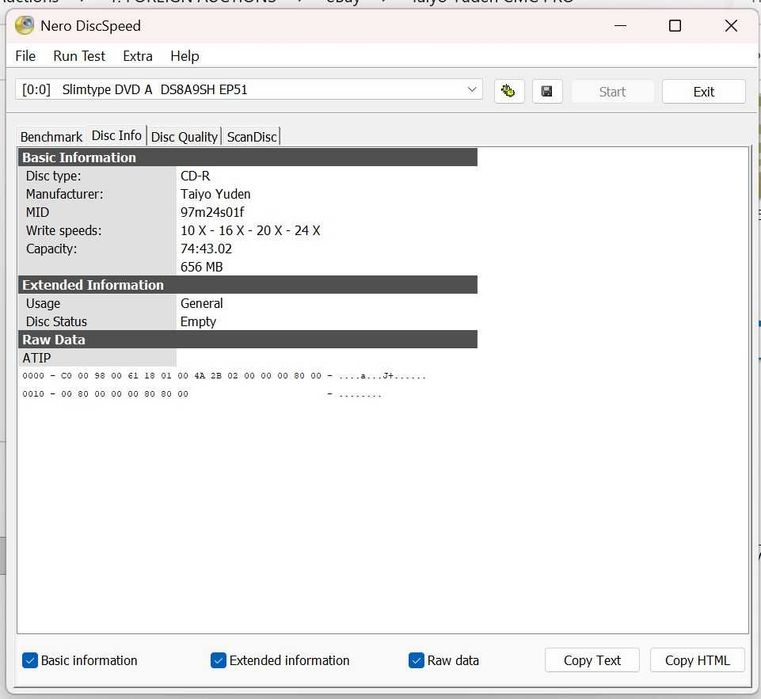
Task: Click the Start button
Action: point(612,92)
